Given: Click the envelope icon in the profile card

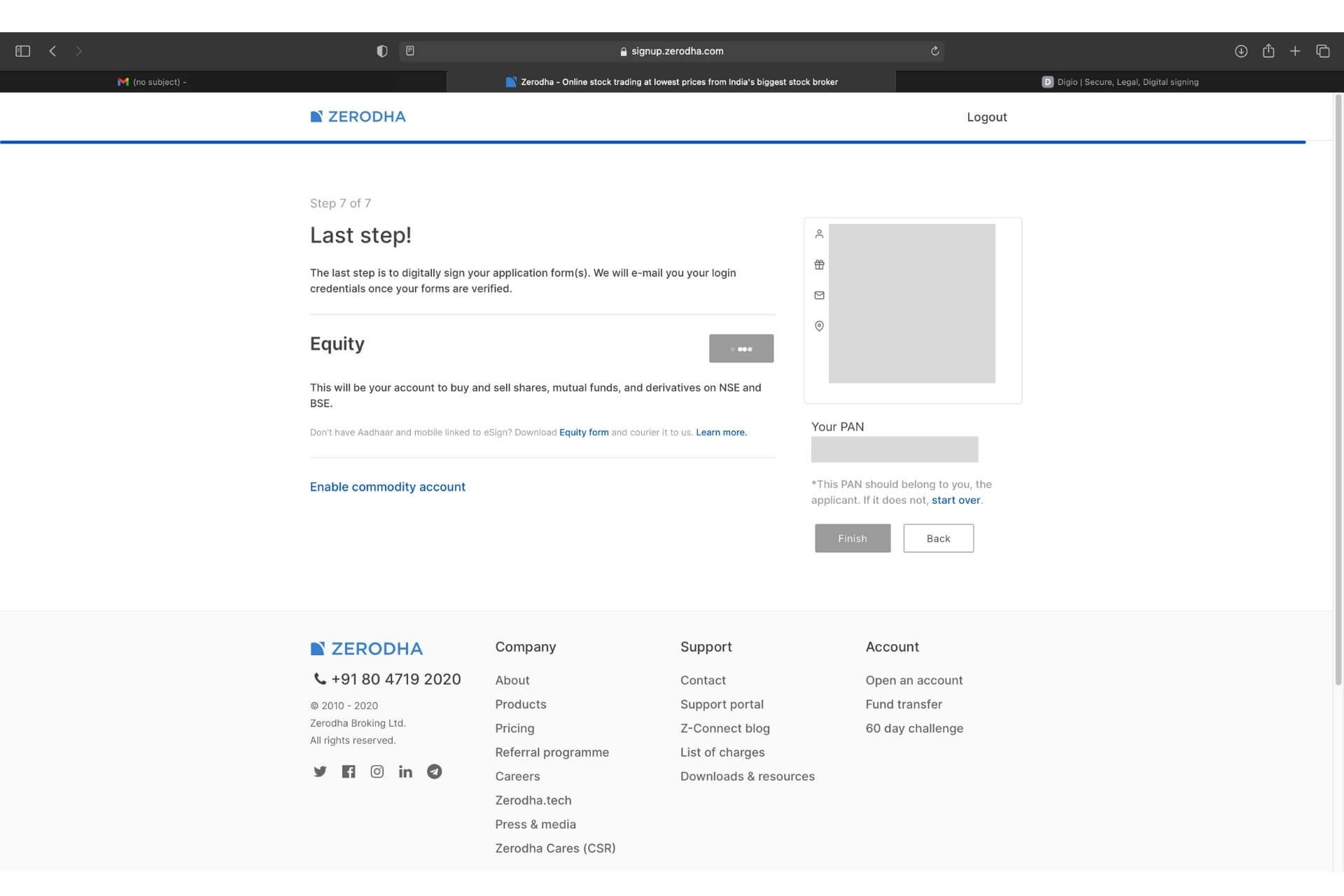Looking at the screenshot, I should 819,295.
